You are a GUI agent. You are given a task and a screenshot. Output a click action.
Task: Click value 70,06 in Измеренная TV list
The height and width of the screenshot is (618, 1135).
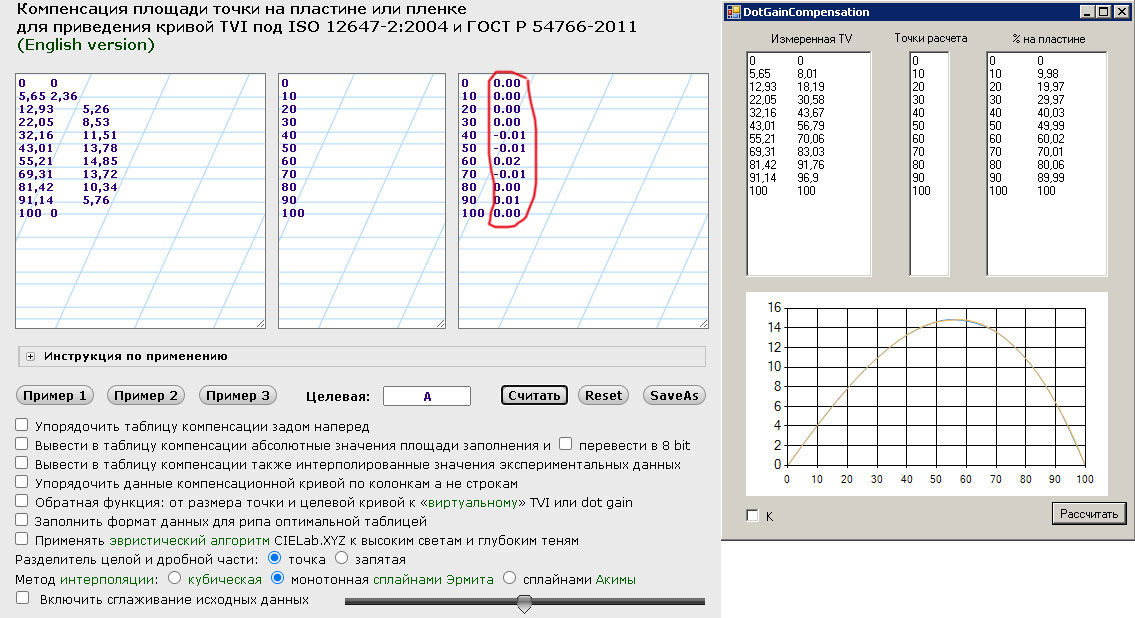811,139
